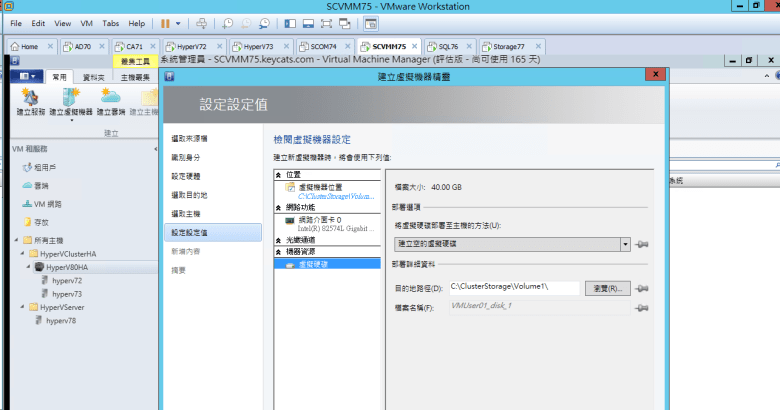Viewport: 780px width, 410px height.
Task: Pin the virtual disk deployment method setting
Action: 640,244
